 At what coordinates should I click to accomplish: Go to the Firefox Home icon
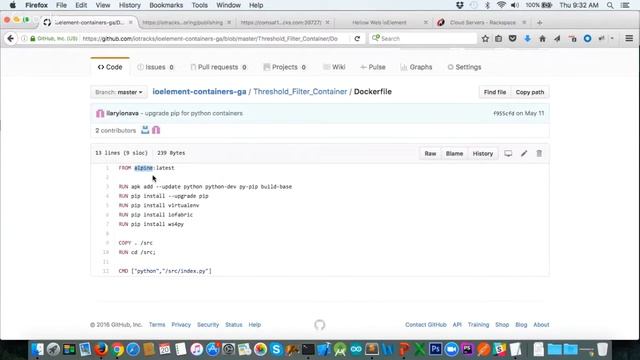coord(542,38)
